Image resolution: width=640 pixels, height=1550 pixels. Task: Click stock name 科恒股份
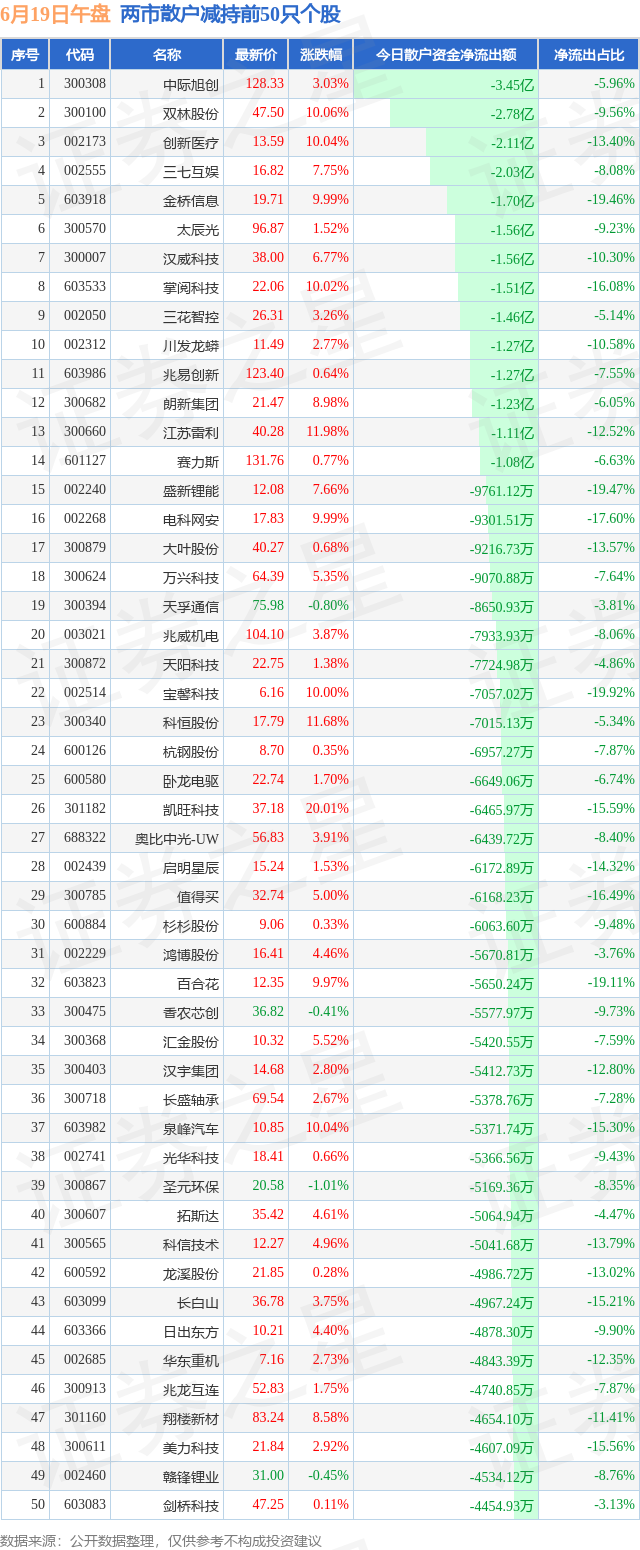point(191,722)
